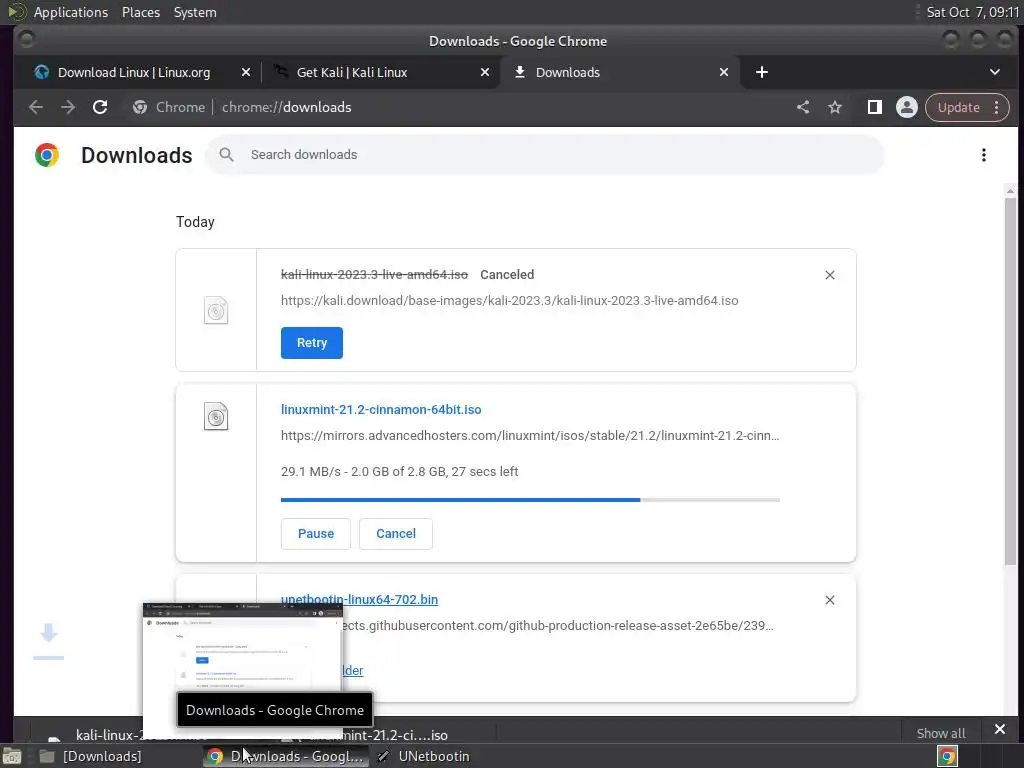Click the search magnifier icon
The image size is (1024, 768).
[226, 155]
